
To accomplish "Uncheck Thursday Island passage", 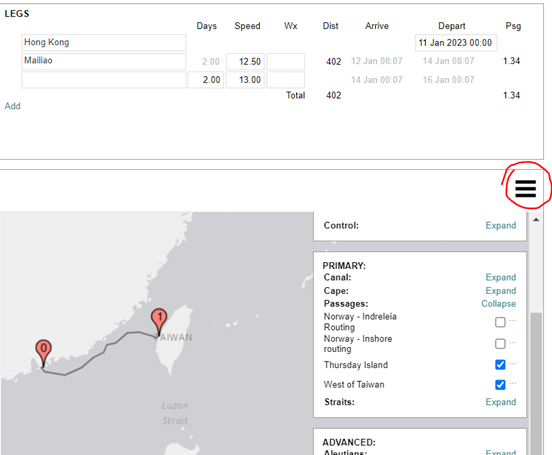I will (x=500, y=364).
